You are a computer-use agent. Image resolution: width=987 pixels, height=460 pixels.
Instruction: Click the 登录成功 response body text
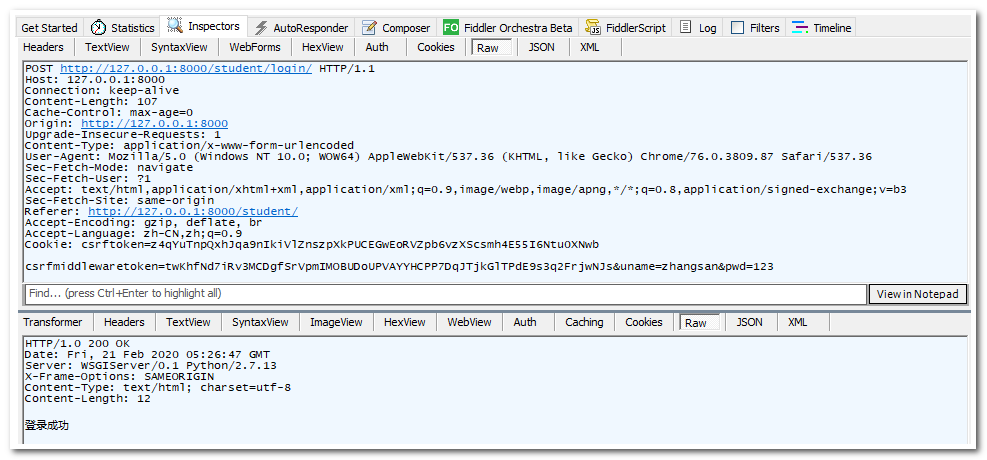click(x=47, y=426)
